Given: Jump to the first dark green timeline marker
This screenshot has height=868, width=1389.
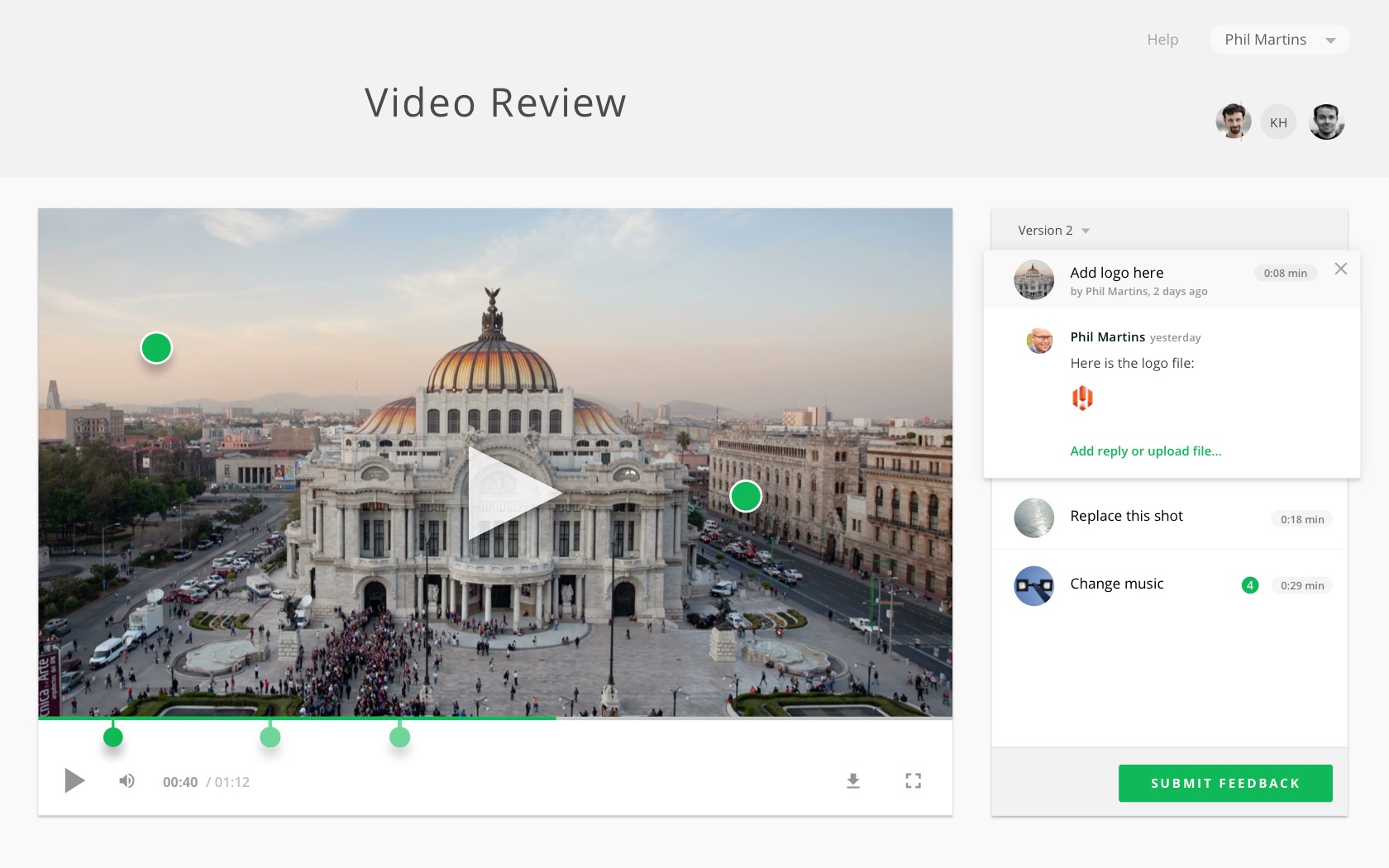Looking at the screenshot, I should click(x=113, y=737).
